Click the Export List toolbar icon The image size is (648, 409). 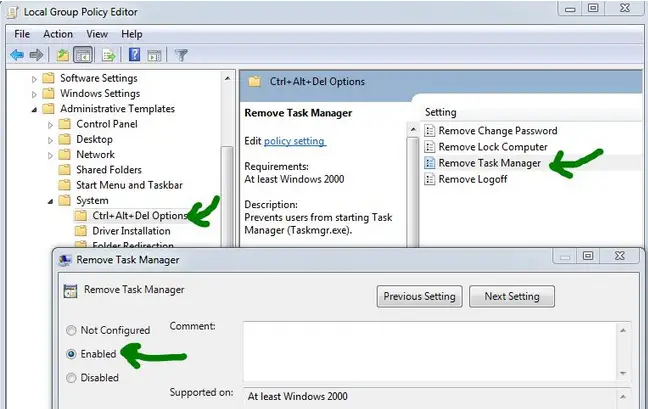pos(108,55)
